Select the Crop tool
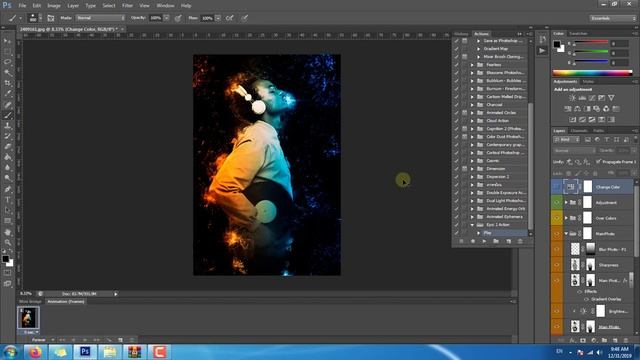The height and width of the screenshot is (360, 640). pos(7,83)
